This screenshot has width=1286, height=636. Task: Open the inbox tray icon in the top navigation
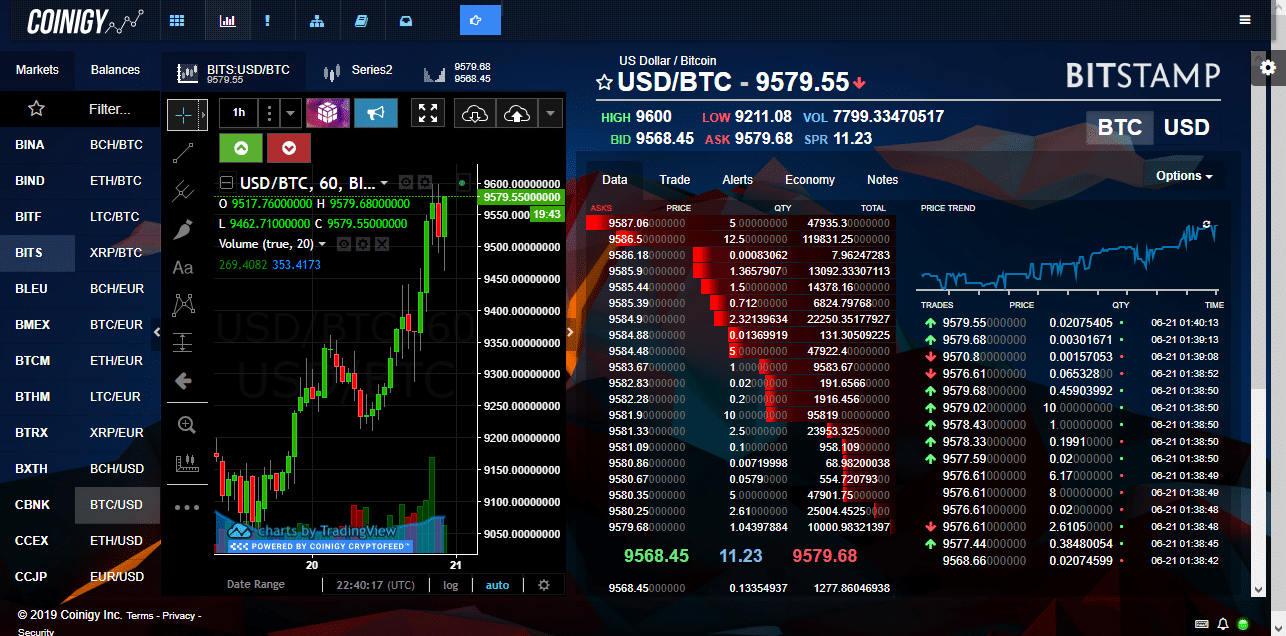point(406,20)
